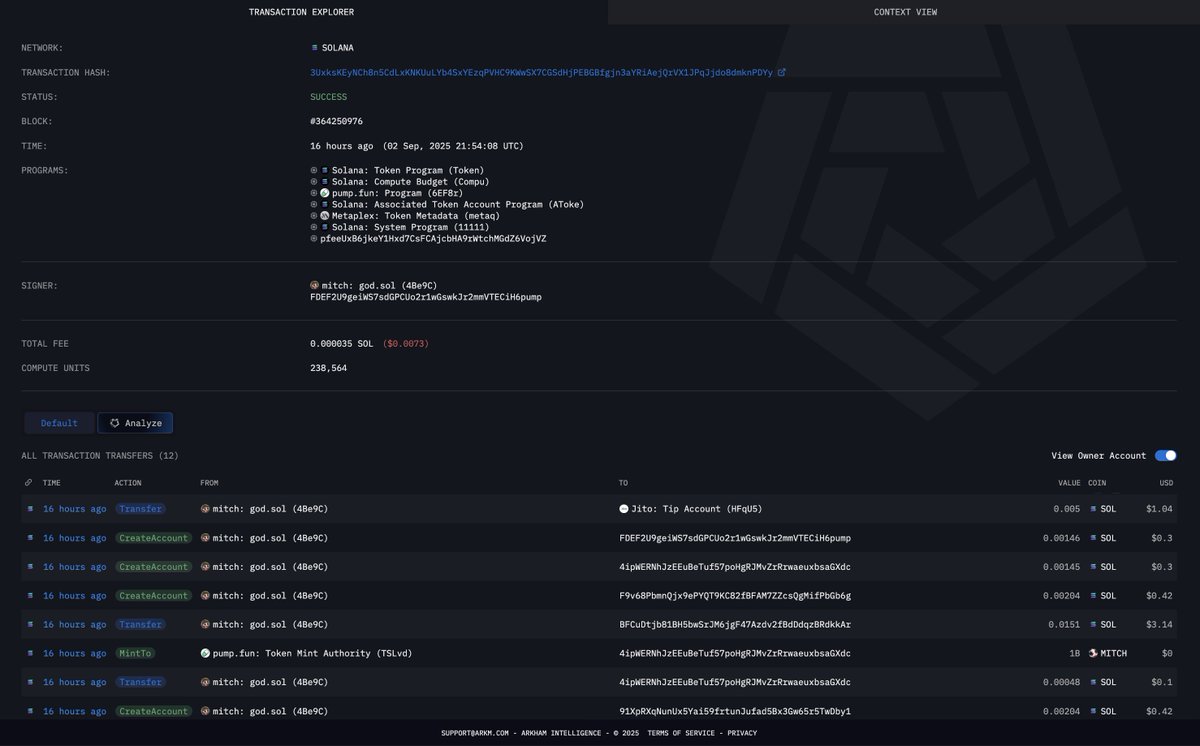The width and height of the screenshot is (1200, 746).
Task: Click the USD column header
Action: click(1166, 483)
